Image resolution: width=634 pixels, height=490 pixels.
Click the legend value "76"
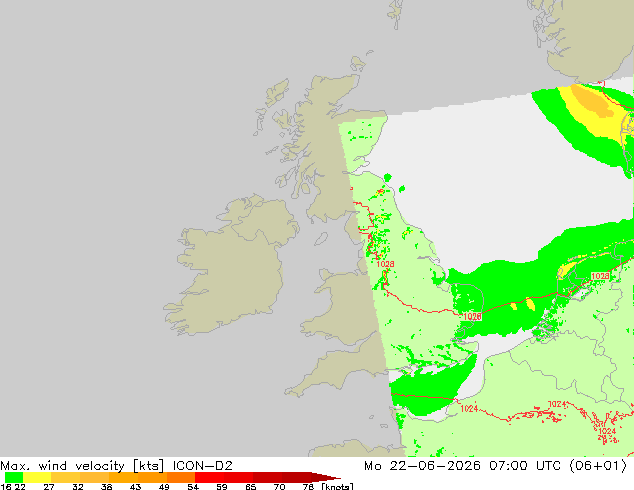pyautogui.click(x=308, y=487)
